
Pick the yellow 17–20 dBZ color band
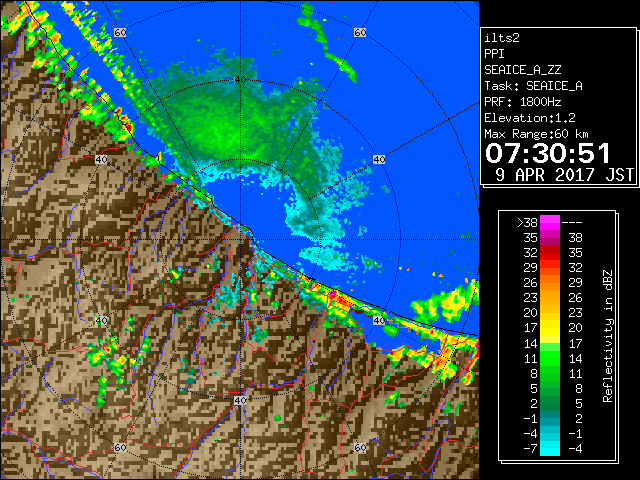click(x=550, y=328)
